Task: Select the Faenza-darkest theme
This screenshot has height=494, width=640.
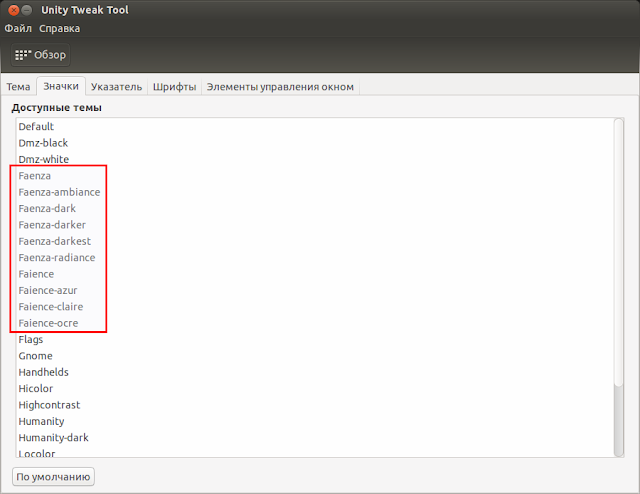Action: pos(315,241)
